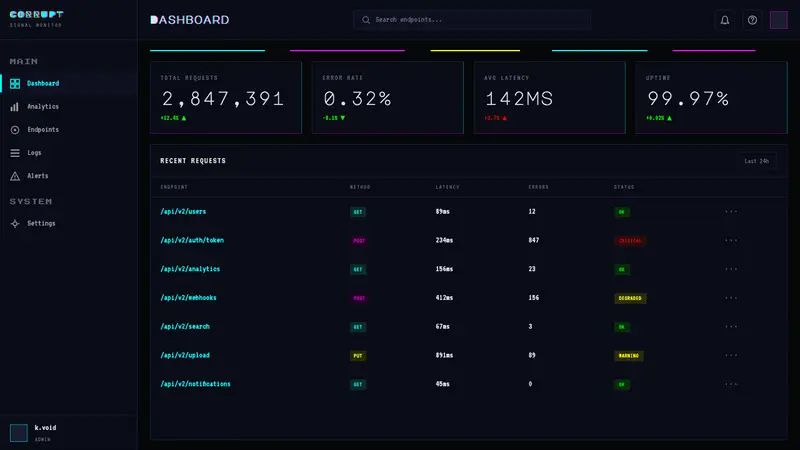The width and height of the screenshot is (800, 450).
Task: Open the user avatar in top bar
Action: (779, 20)
